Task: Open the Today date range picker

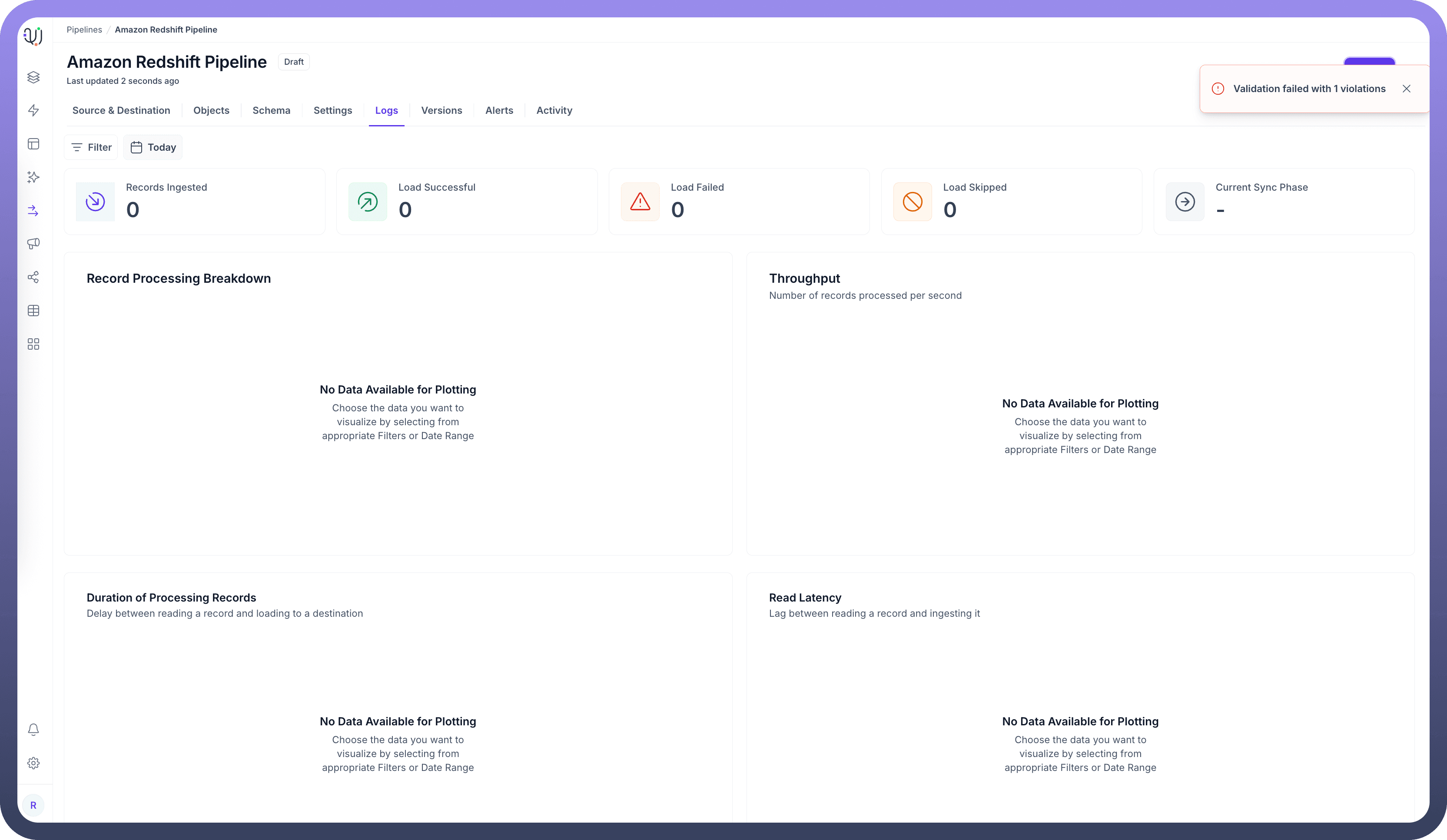Action: 153,148
